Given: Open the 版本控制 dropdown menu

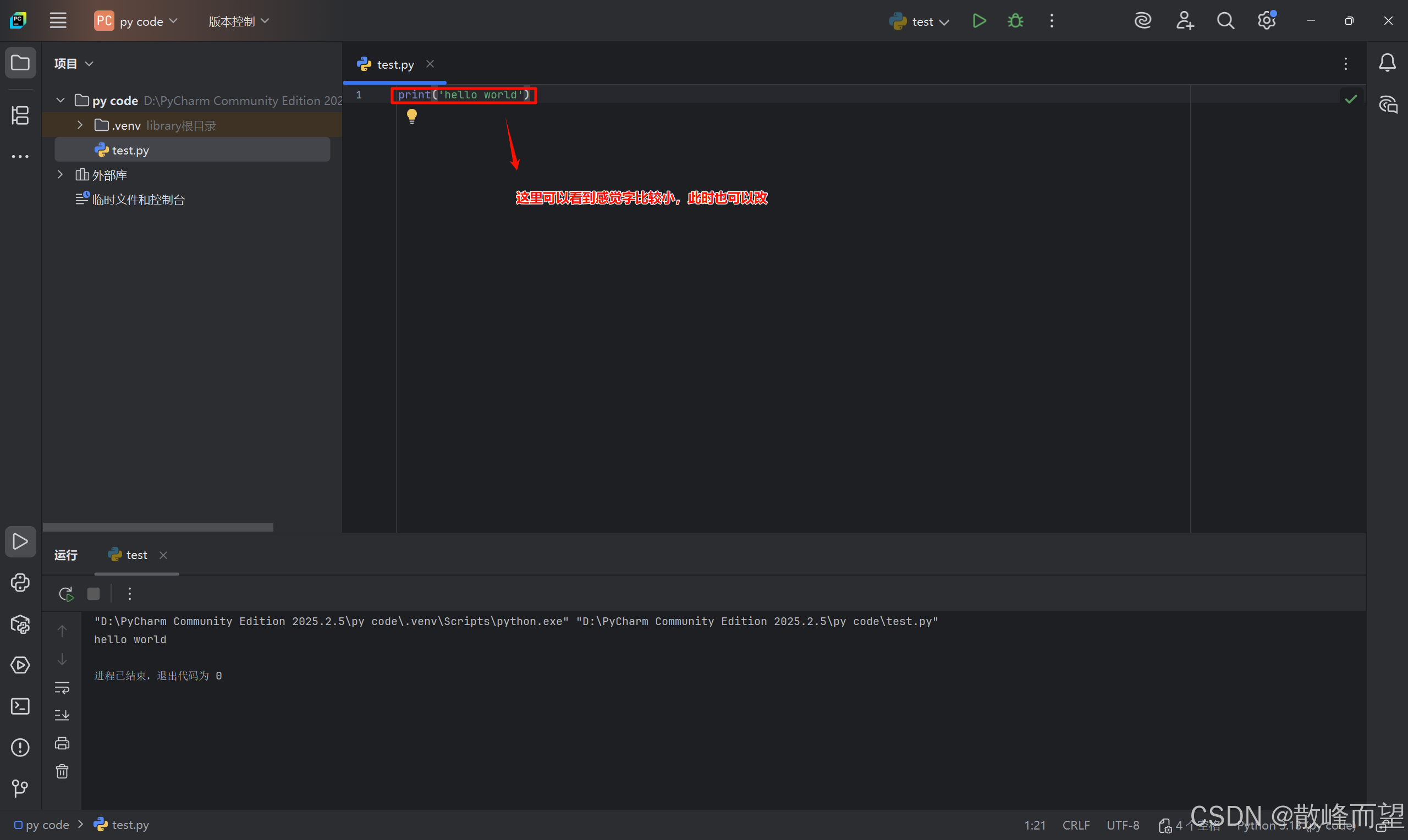Looking at the screenshot, I should coord(238,21).
